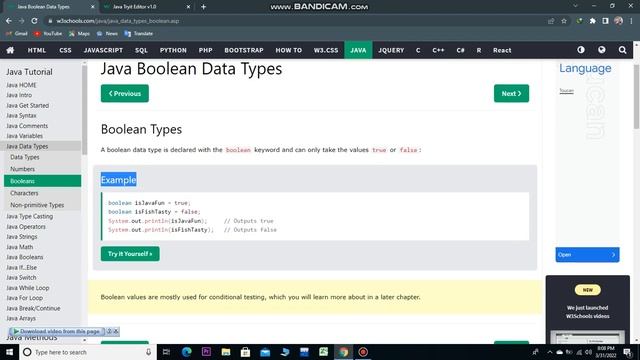Click Download video from this page
The width and height of the screenshot is (640, 360).
(x=60, y=331)
